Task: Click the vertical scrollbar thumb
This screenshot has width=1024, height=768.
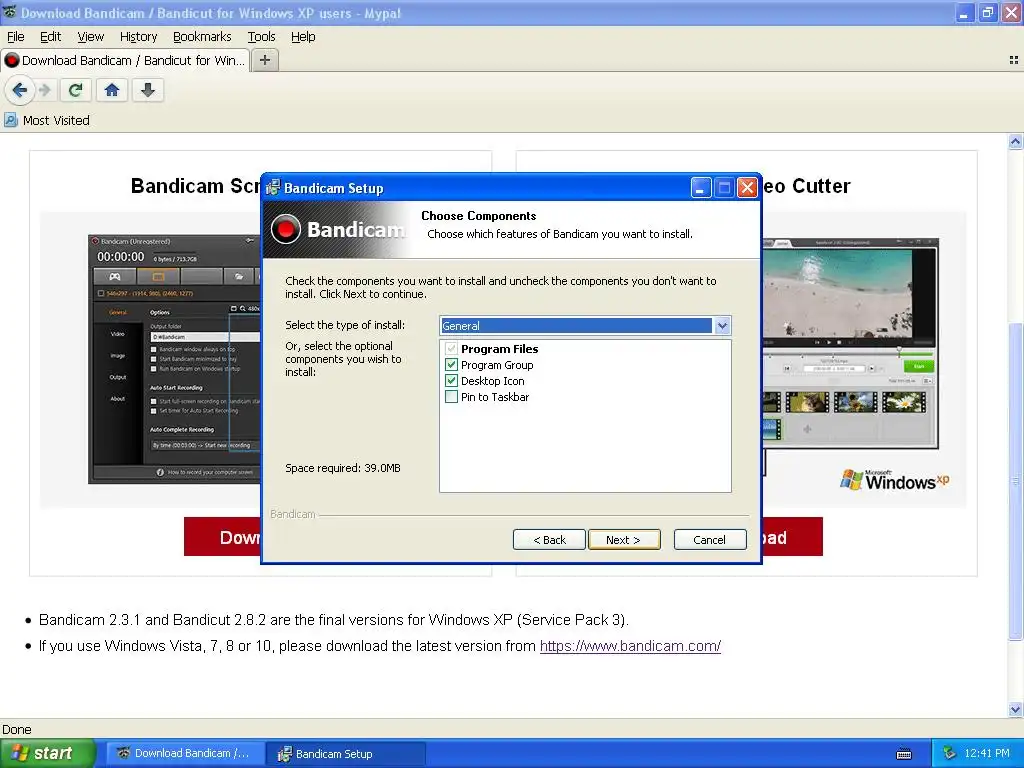Action: (1016, 481)
